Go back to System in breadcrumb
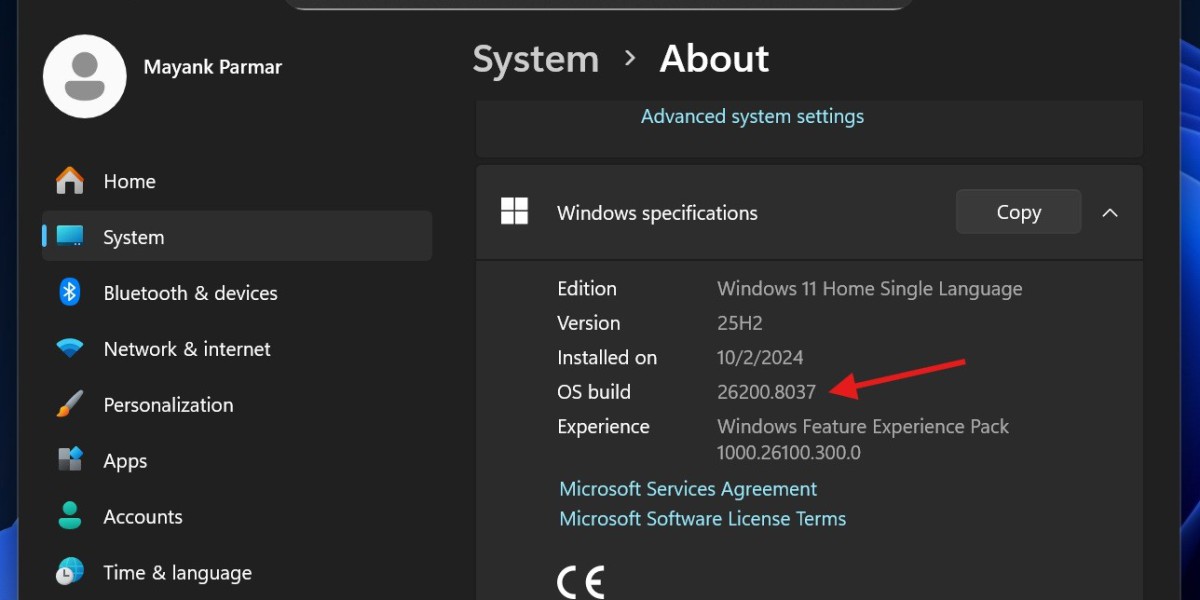 point(535,60)
